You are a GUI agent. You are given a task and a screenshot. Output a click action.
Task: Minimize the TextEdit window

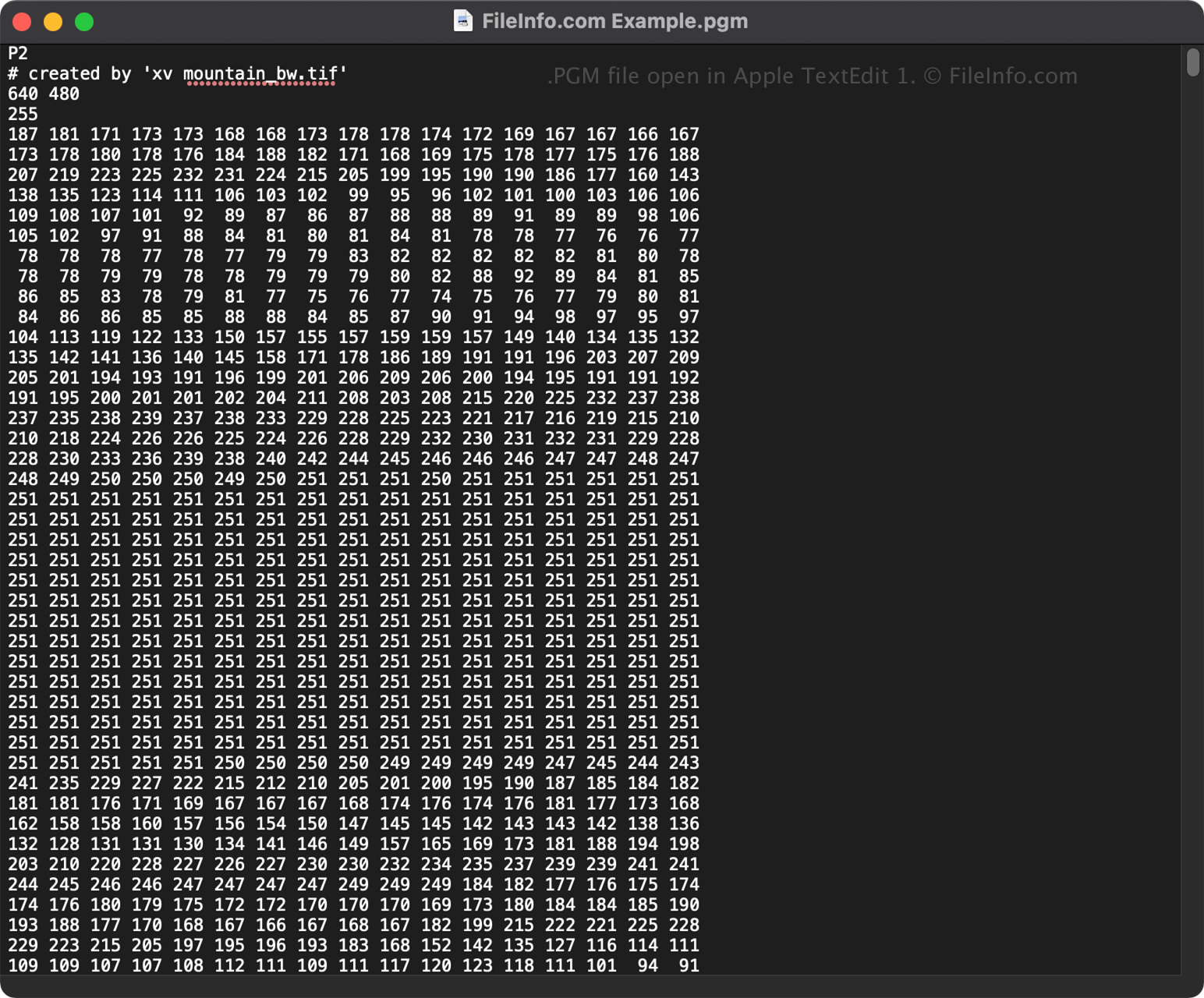[x=53, y=21]
